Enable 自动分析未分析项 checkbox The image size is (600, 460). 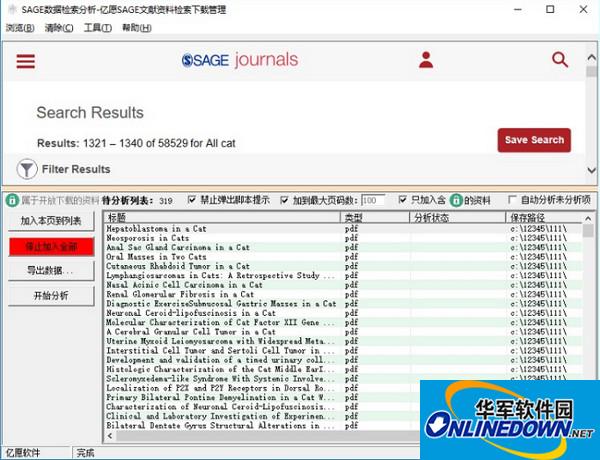[513, 200]
